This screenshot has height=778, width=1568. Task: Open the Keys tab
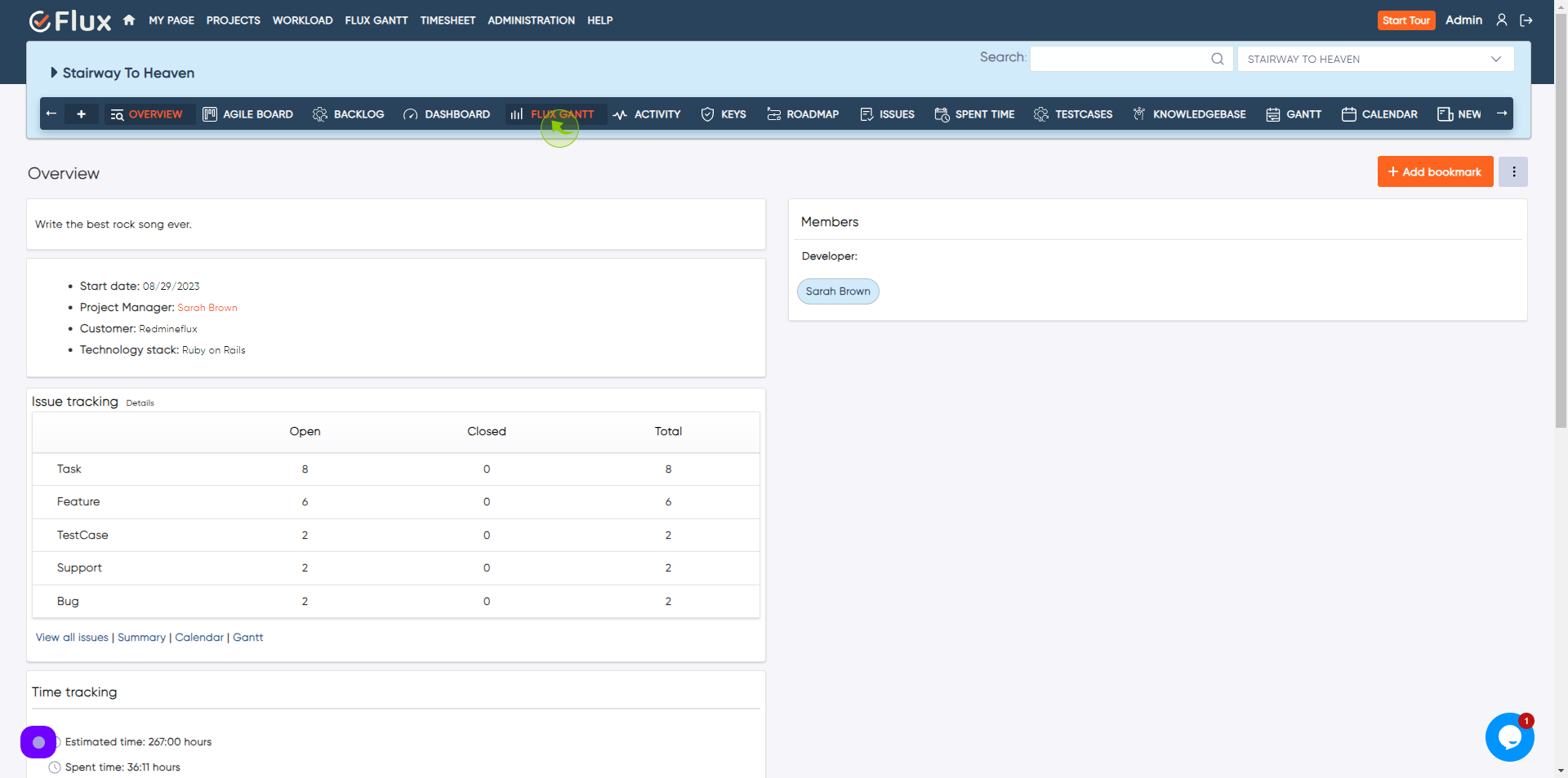click(x=724, y=114)
